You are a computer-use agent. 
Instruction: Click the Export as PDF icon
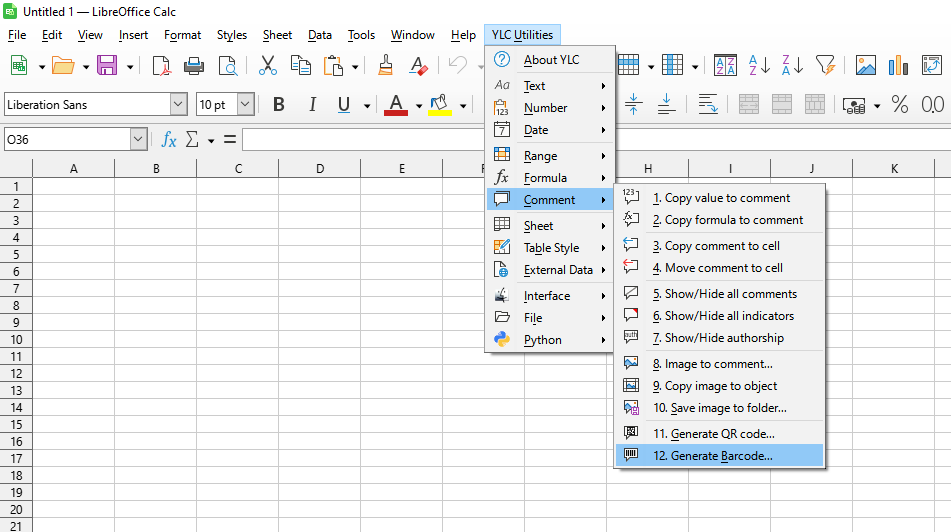(x=161, y=66)
